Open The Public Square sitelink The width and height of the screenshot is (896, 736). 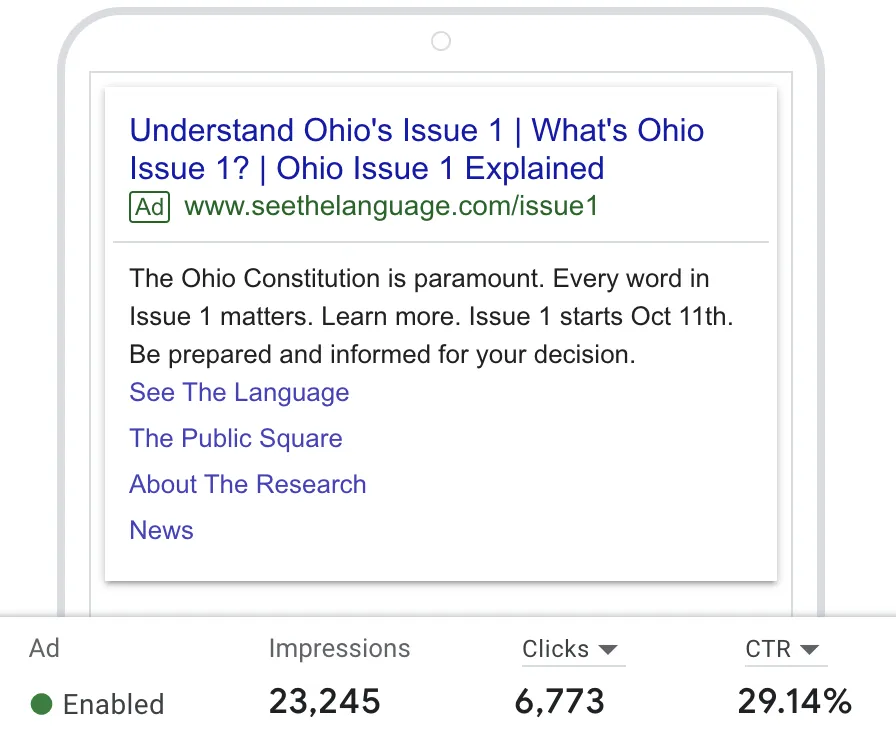(x=236, y=439)
